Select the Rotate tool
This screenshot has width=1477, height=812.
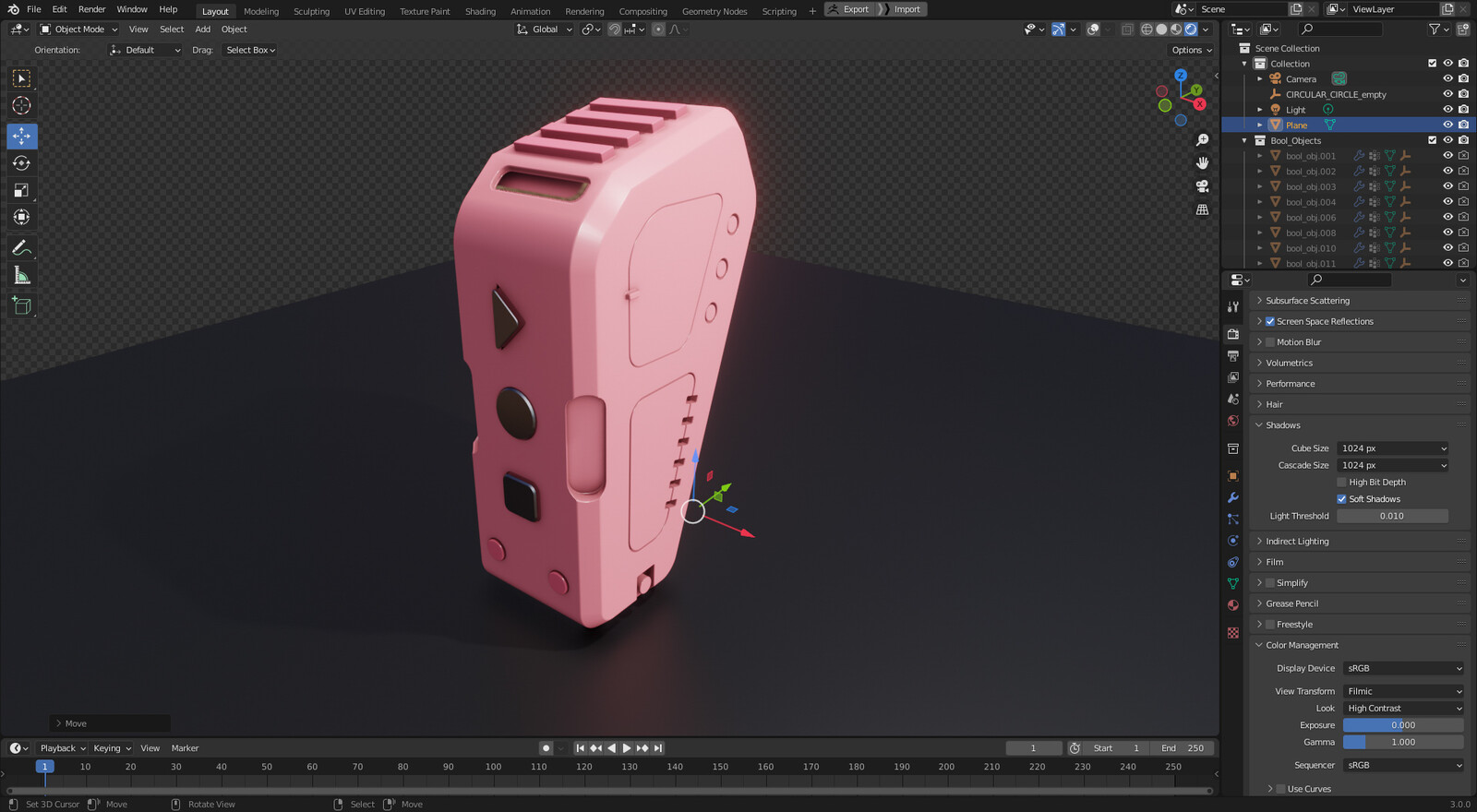point(22,163)
